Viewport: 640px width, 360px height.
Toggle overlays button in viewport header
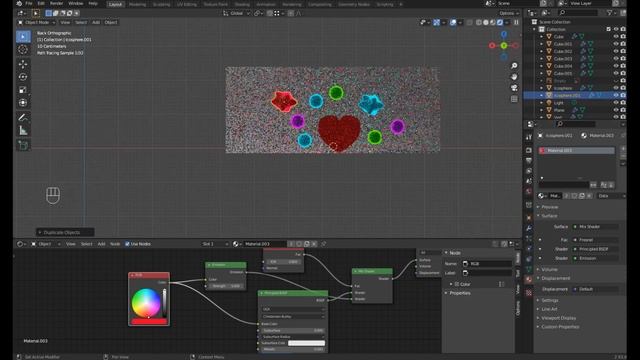coord(453,22)
